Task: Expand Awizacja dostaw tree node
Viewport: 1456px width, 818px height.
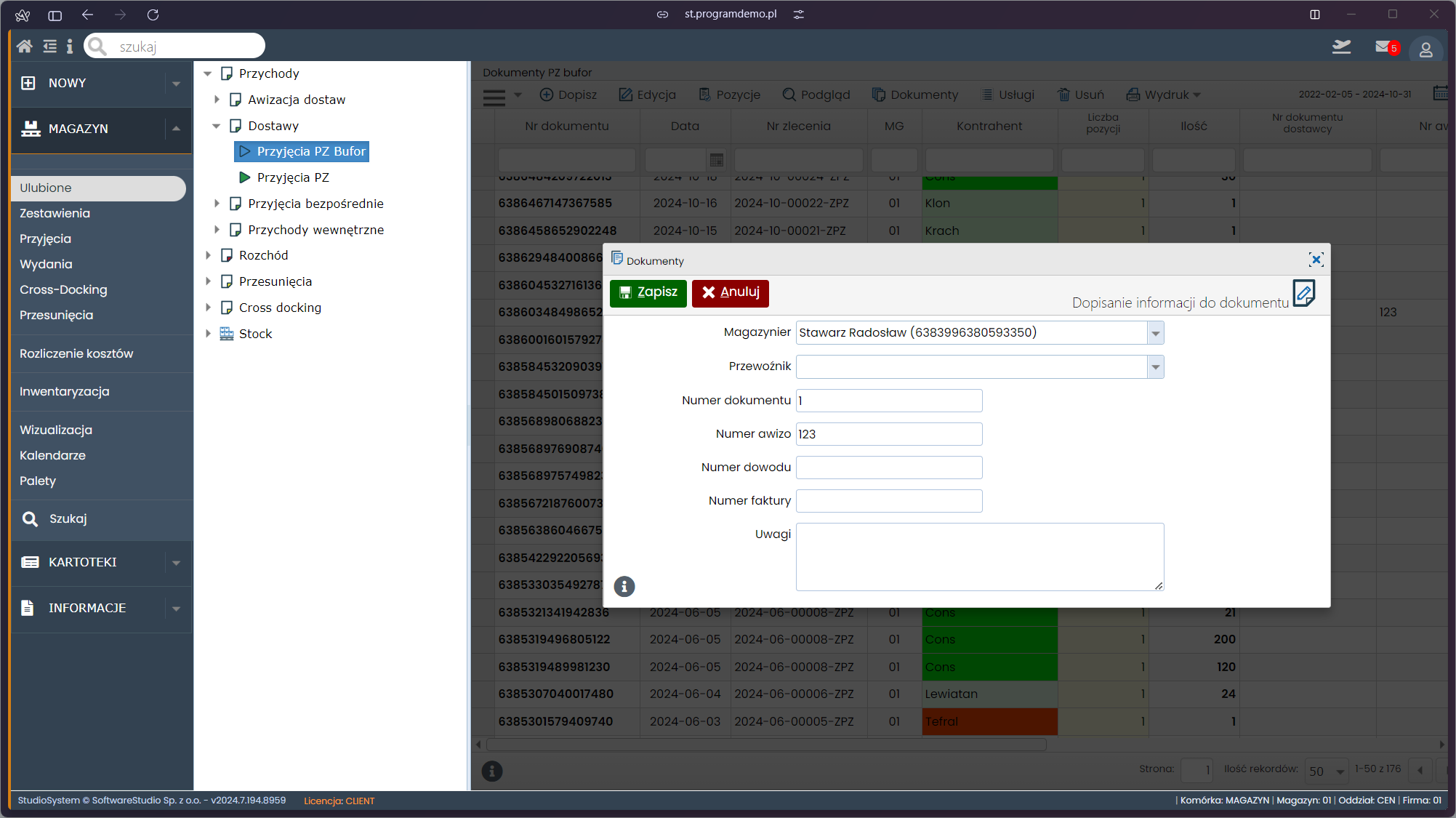Action: 217,100
